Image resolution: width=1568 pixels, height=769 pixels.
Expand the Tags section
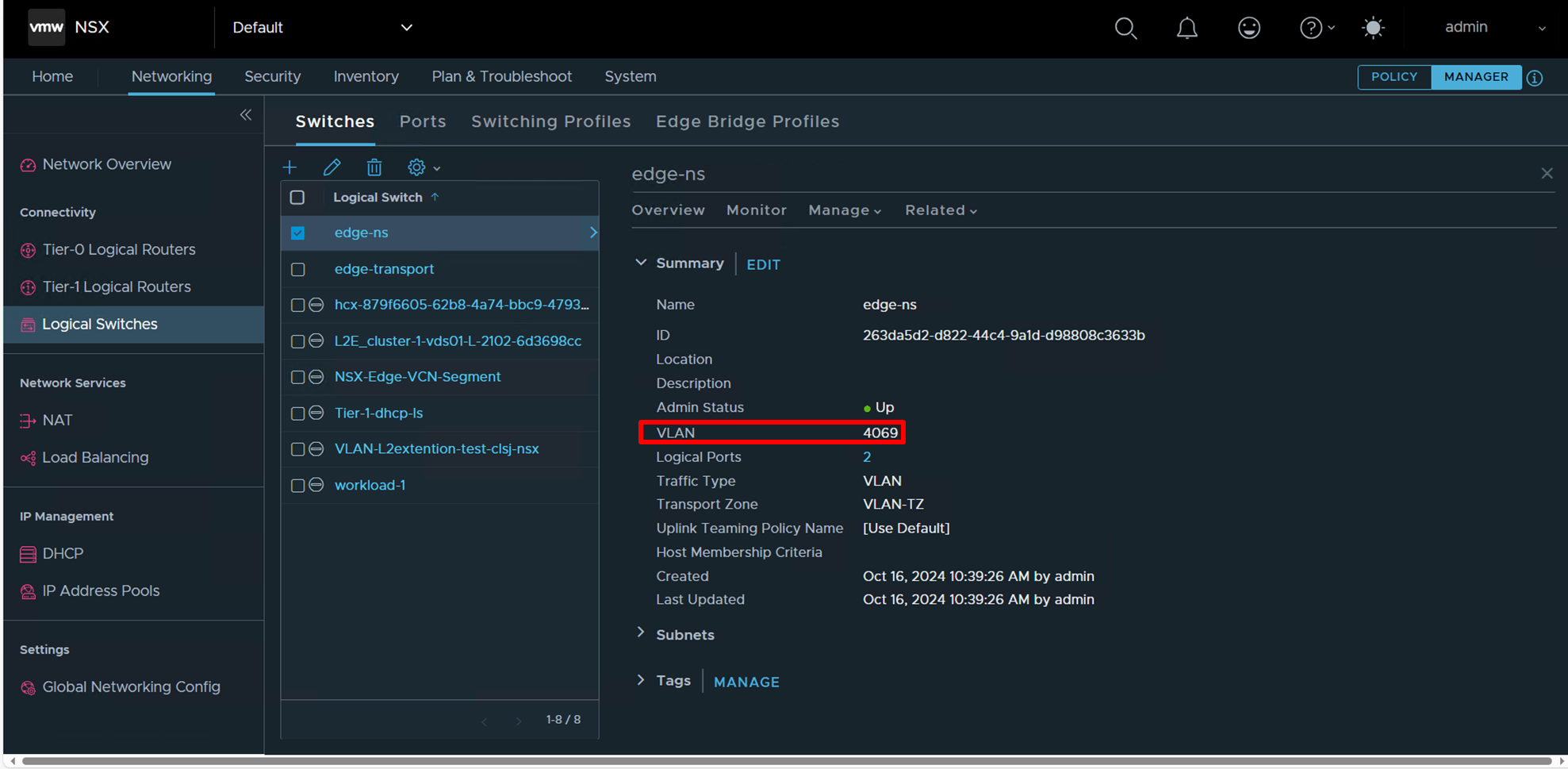(x=641, y=680)
